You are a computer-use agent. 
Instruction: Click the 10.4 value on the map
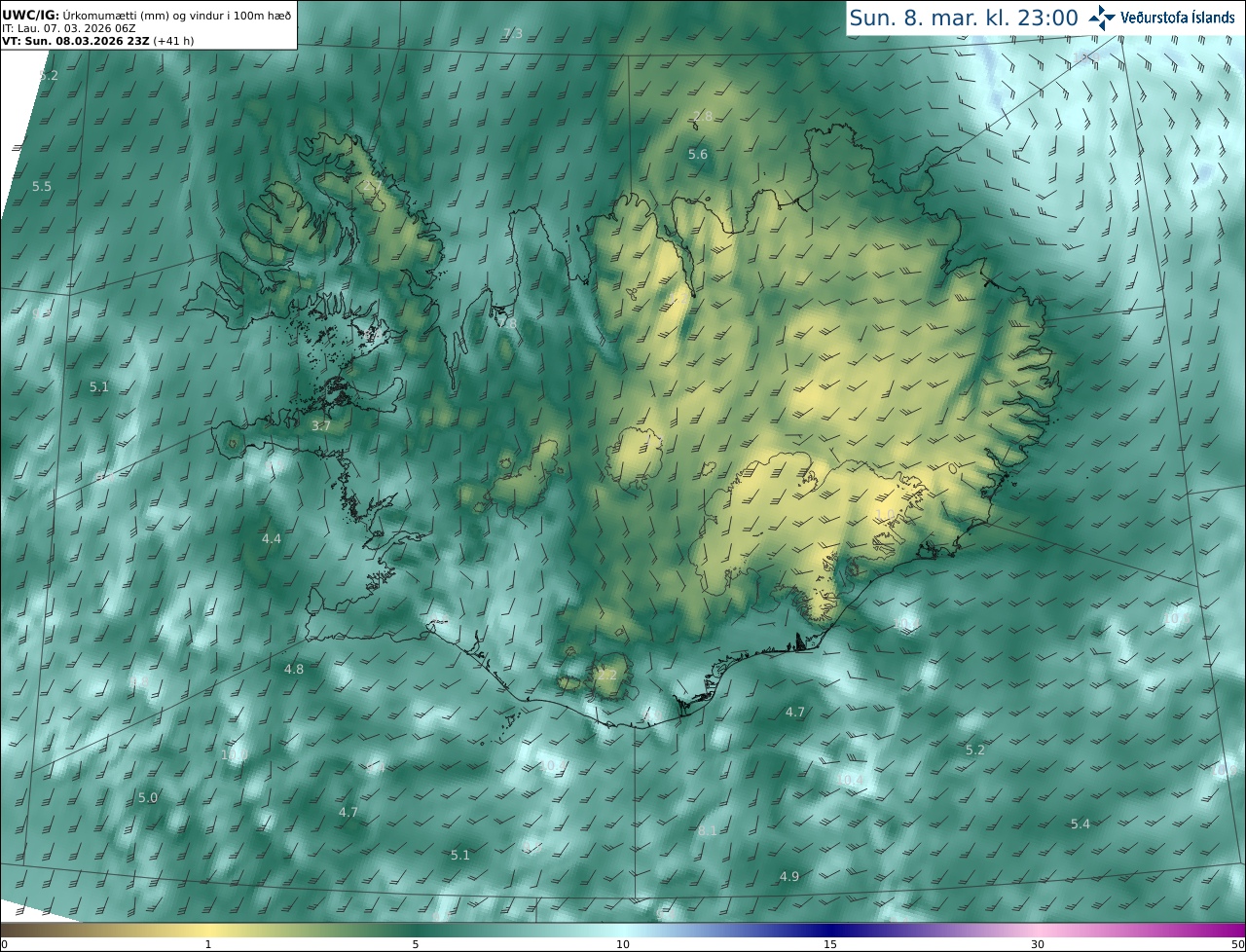[848, 780]
